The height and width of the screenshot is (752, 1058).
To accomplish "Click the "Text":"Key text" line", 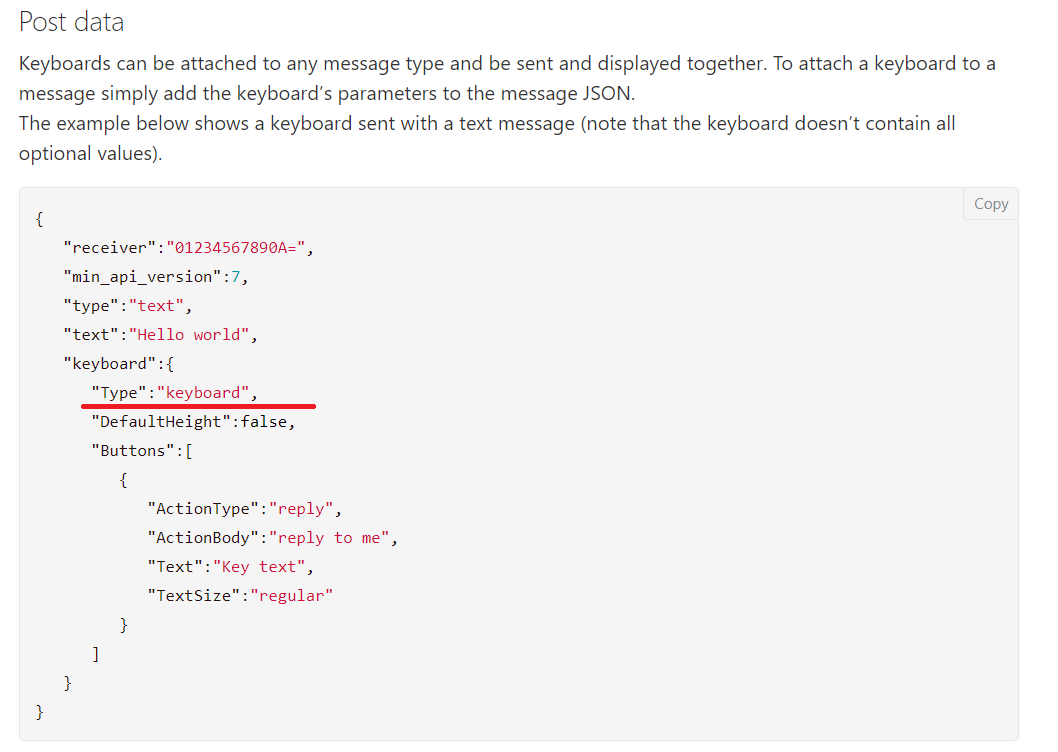I will pos(230,567).
